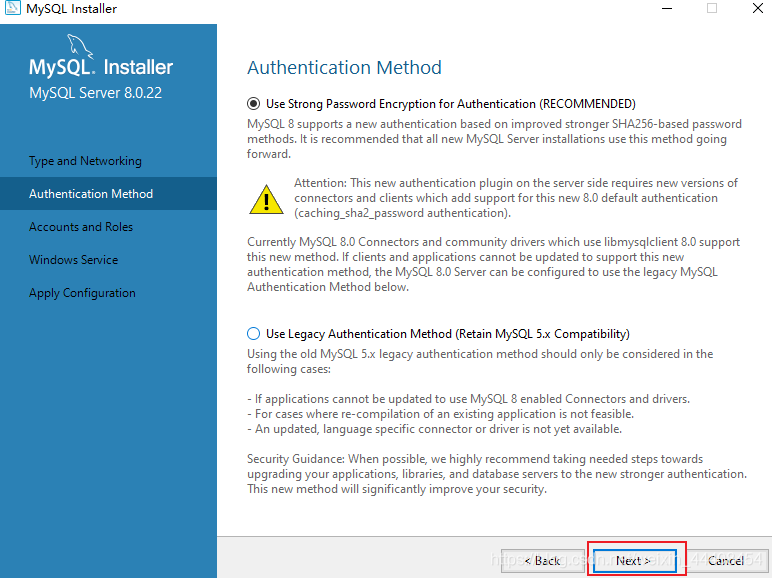The height and width of the screenshot is (578, 772).
Task: Click the MySQL Installer window title text
Action: pos(71,8)
